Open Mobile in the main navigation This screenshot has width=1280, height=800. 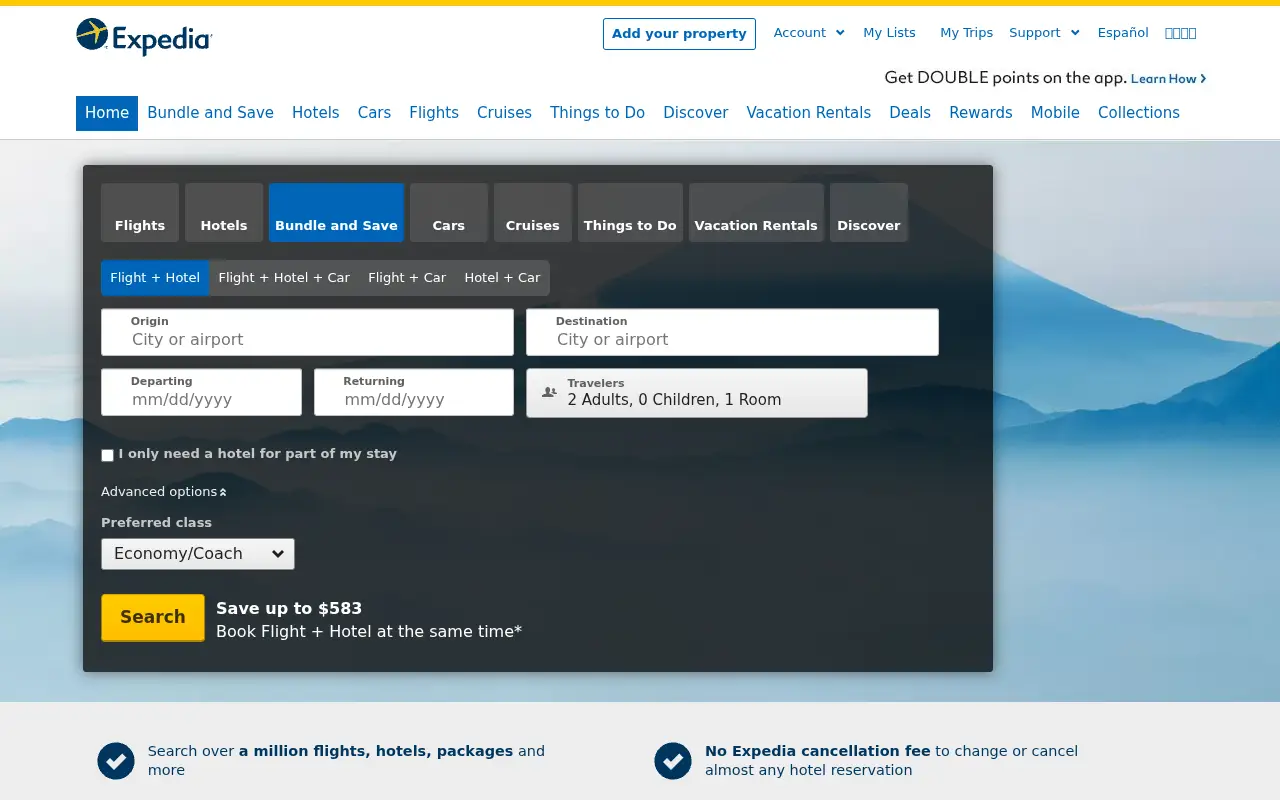[x=1055, y=113]
